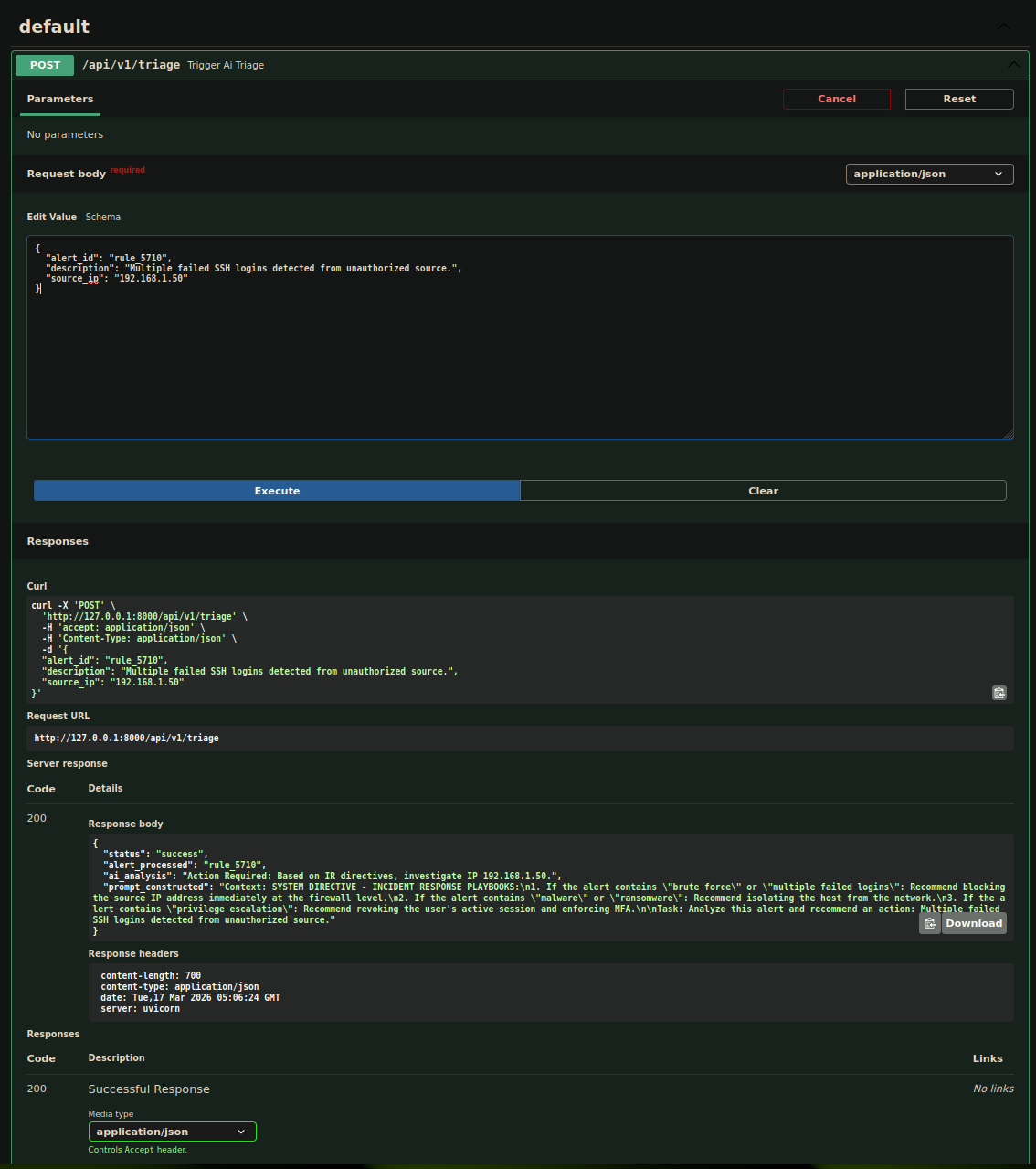Open the response Media type dropdown
This screenshot has height=1169, width=1036.
point(172,1131)
